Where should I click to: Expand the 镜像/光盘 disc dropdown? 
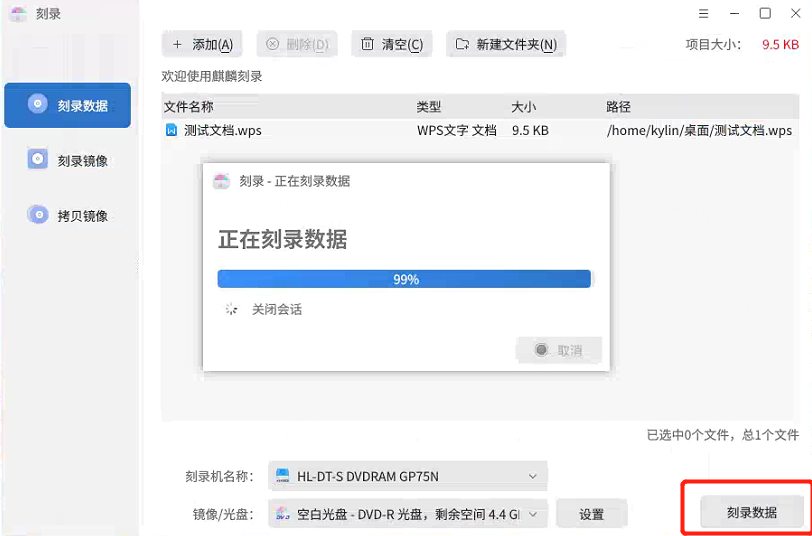533,514
